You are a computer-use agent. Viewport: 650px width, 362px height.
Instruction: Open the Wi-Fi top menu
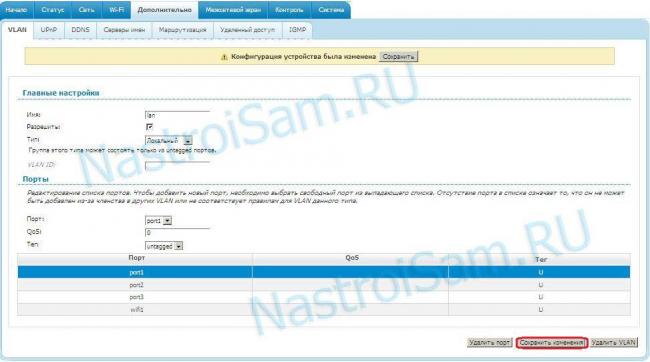click(116, 10)
